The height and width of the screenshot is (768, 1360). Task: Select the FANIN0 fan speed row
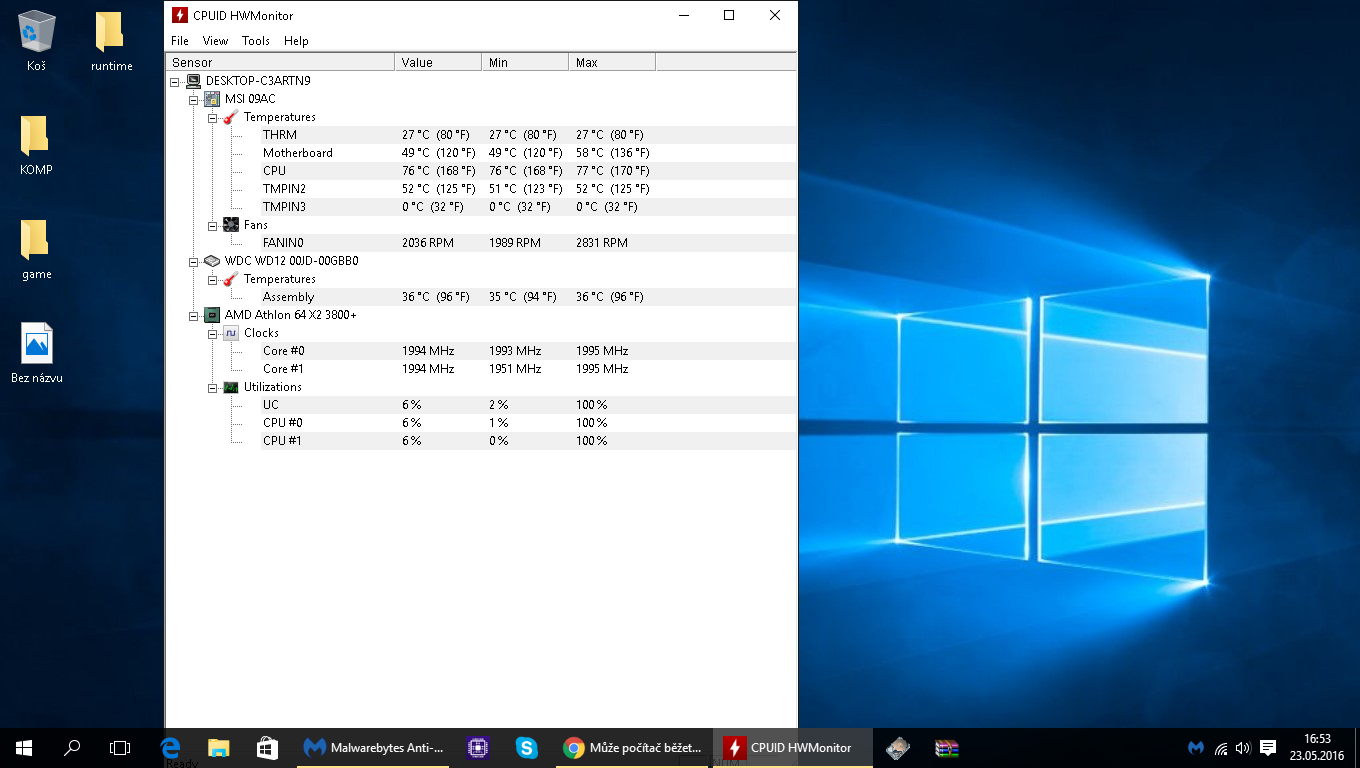pos(283,243)
